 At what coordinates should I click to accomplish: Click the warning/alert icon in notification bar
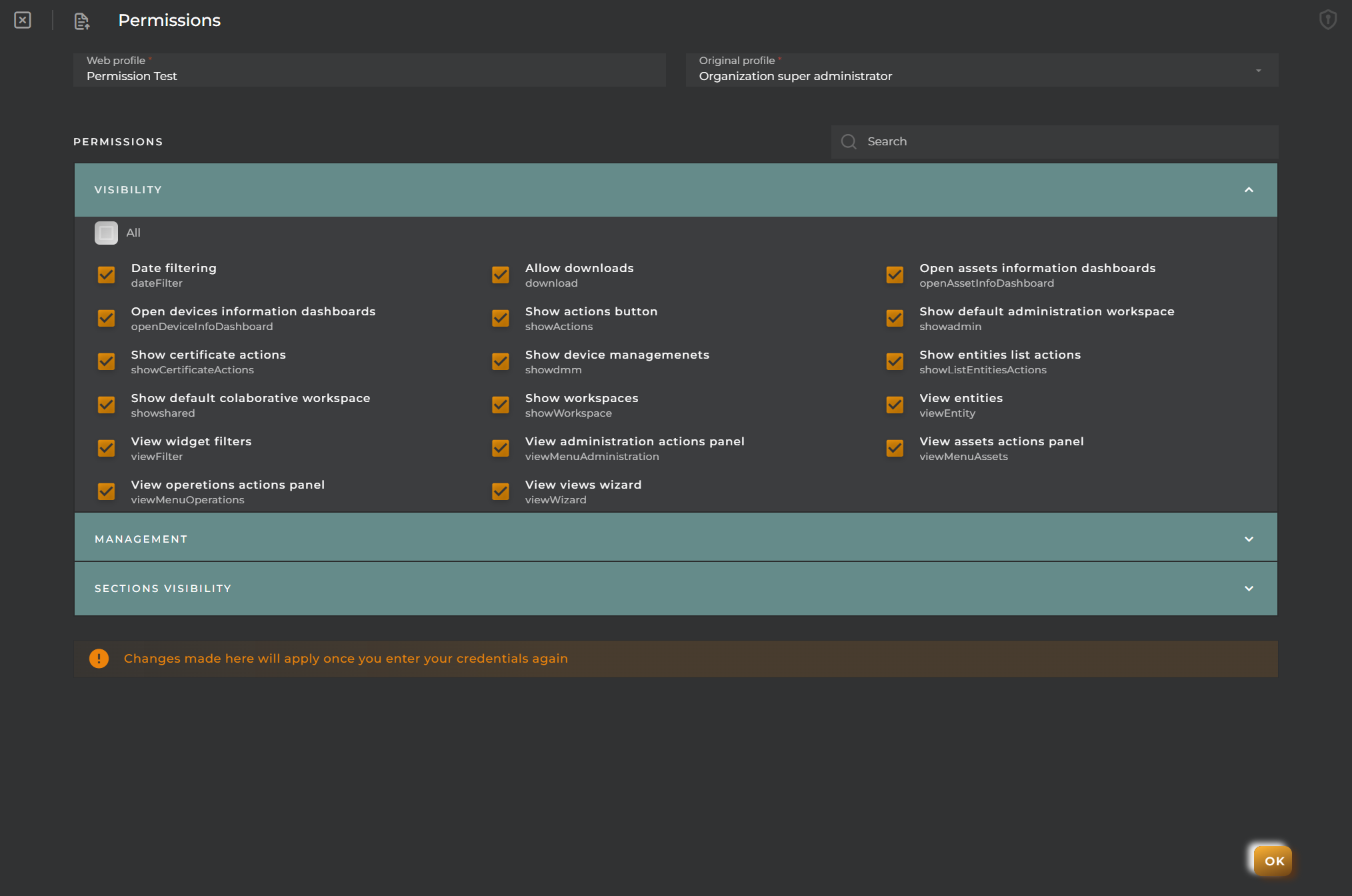click(x=98, y=658)
